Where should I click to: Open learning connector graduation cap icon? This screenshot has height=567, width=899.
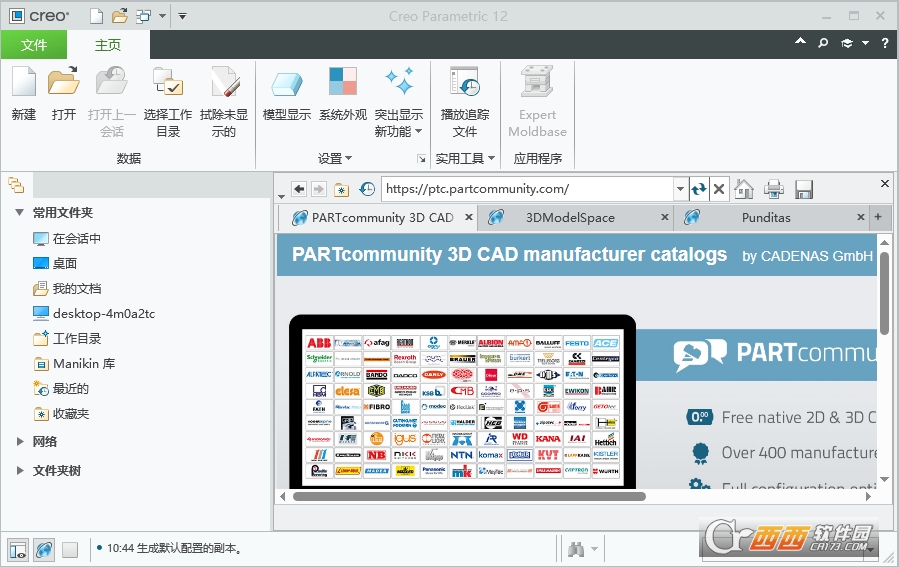[x=847, y=43]
